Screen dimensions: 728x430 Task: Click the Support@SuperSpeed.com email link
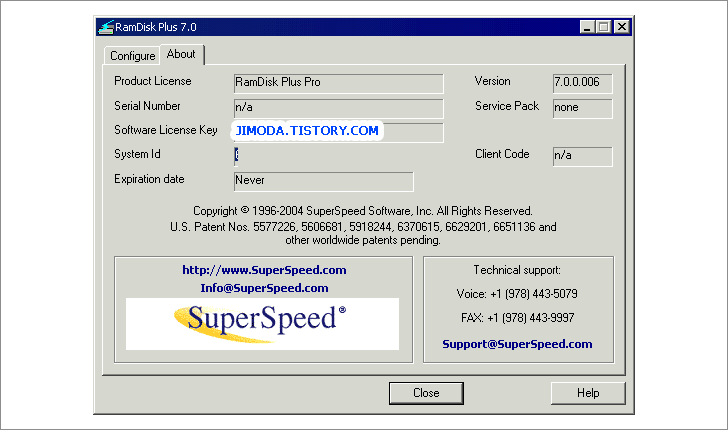point(517,344)
